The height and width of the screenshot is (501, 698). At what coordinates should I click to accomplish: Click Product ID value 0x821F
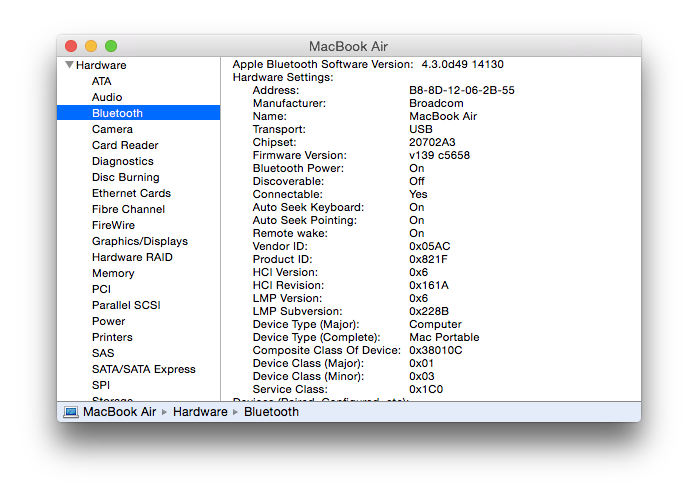pyautogui.click(x=428, y=259)
